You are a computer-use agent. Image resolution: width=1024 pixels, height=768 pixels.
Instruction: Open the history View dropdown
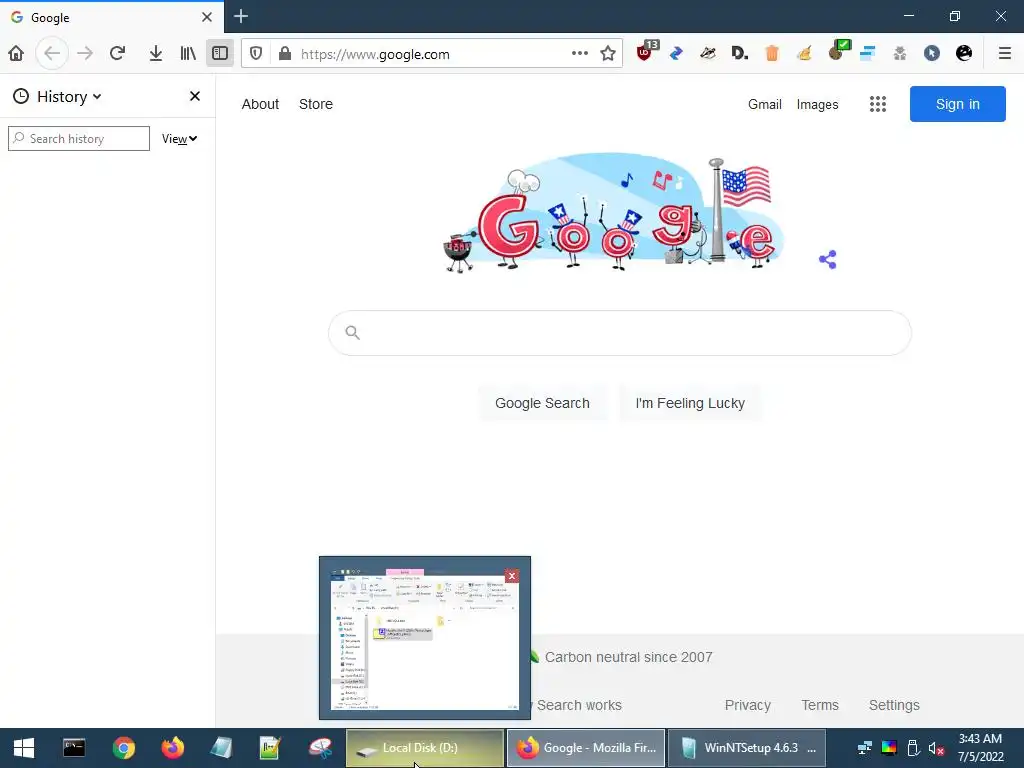(180, 139)
